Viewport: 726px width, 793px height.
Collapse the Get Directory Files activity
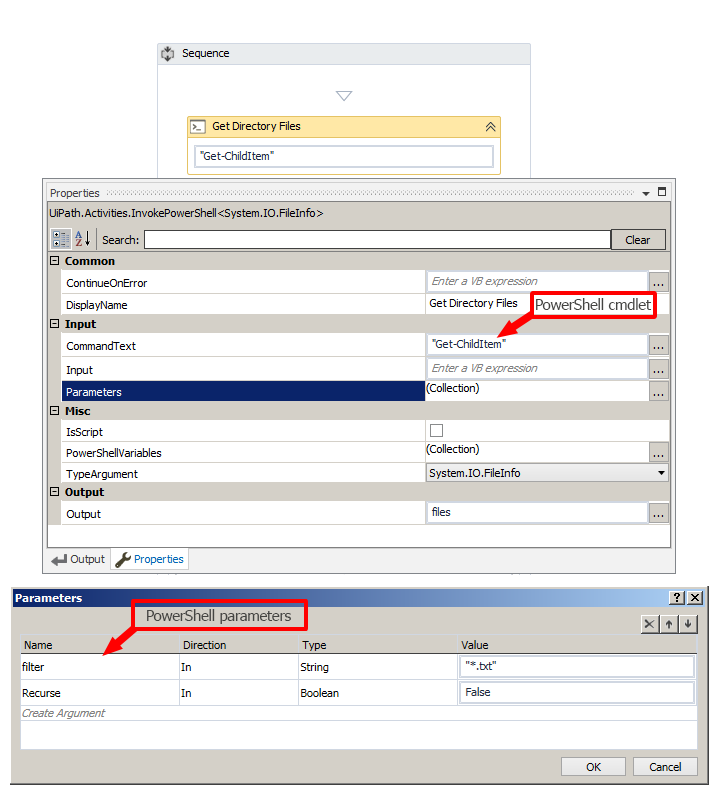coord(490,127)
